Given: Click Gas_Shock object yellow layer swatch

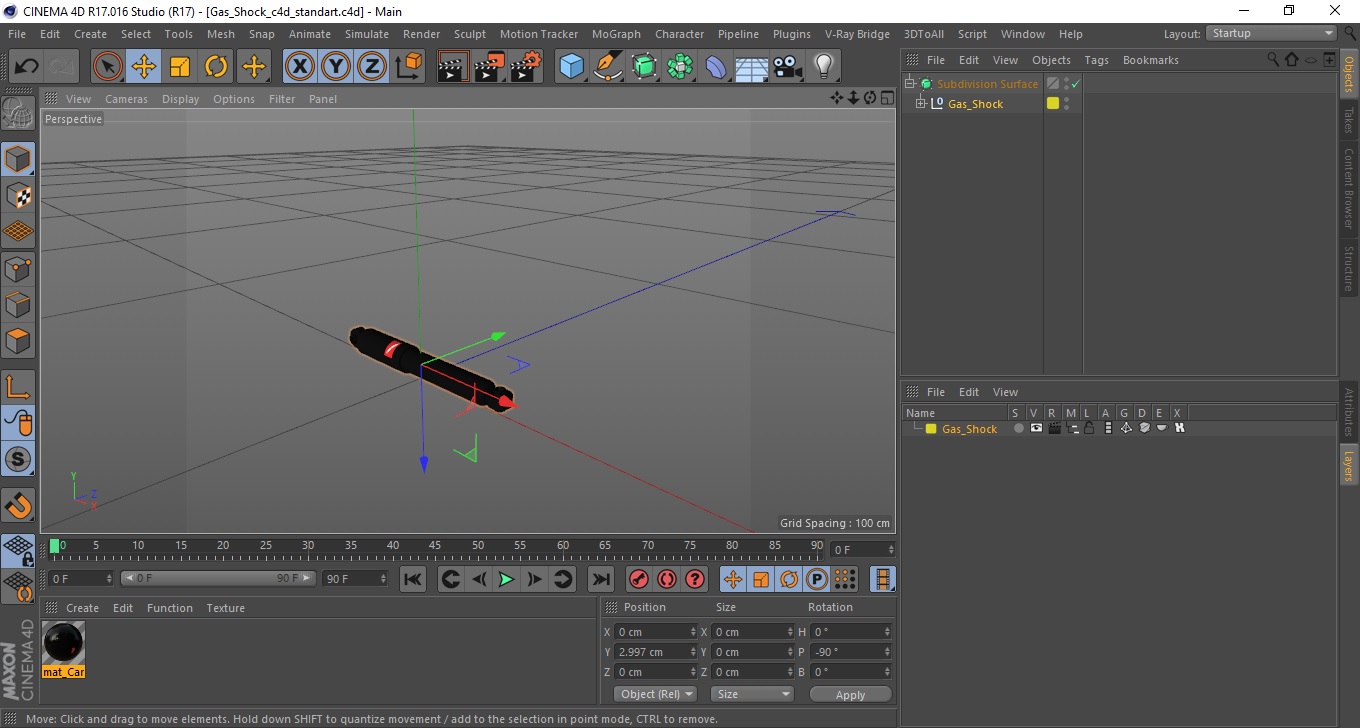Looking at the screenshot, I should click(1053, 103).
